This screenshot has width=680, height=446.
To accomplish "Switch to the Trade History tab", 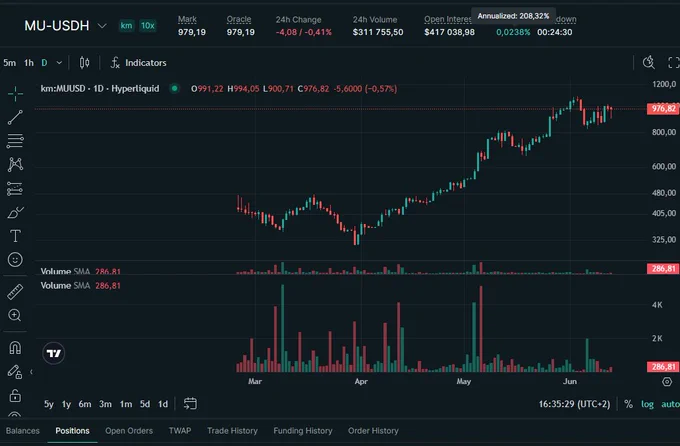I will point(232,431).
